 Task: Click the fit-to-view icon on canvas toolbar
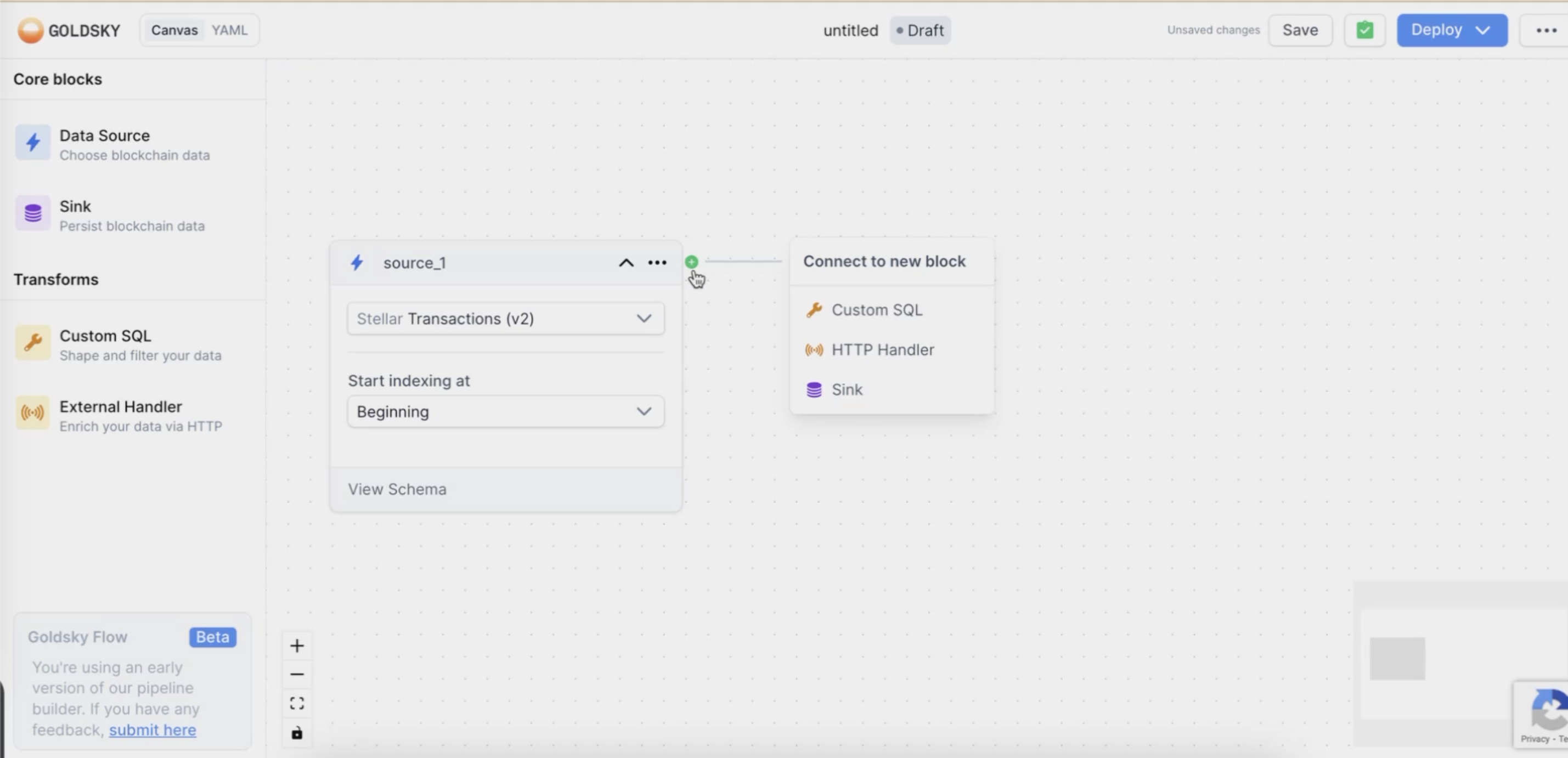pyautogui.click(x=297, y=703)
